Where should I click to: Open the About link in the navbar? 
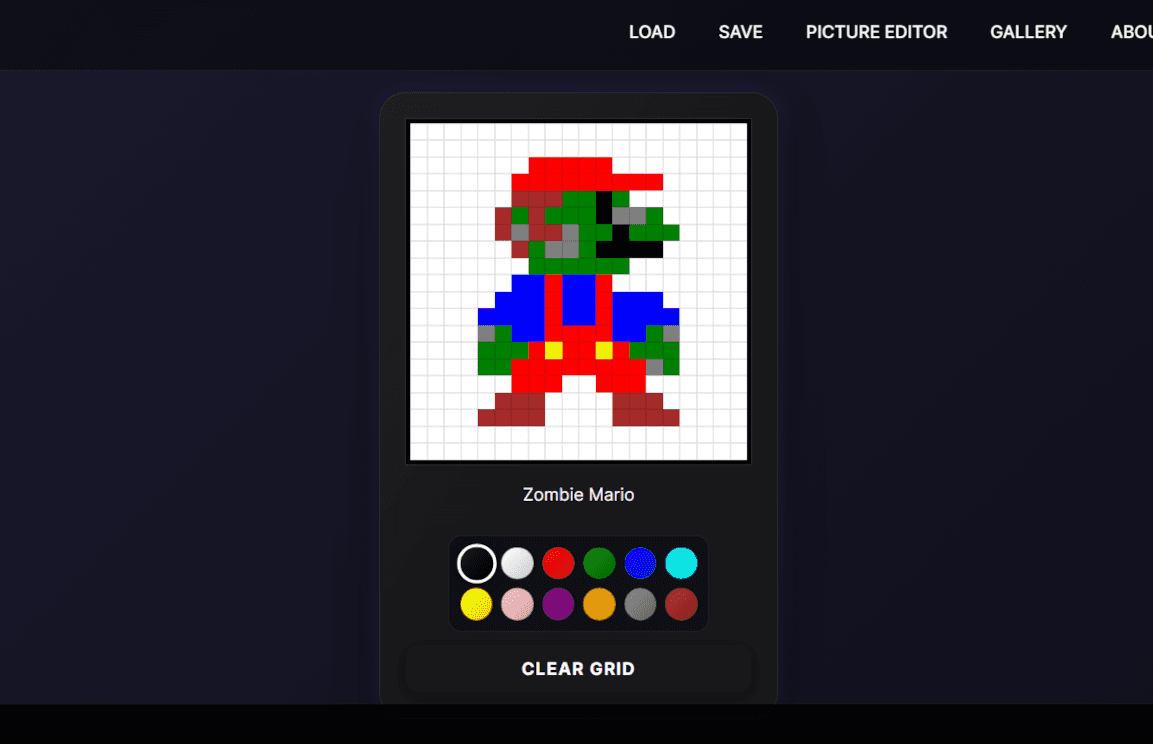click(1132, 32)
